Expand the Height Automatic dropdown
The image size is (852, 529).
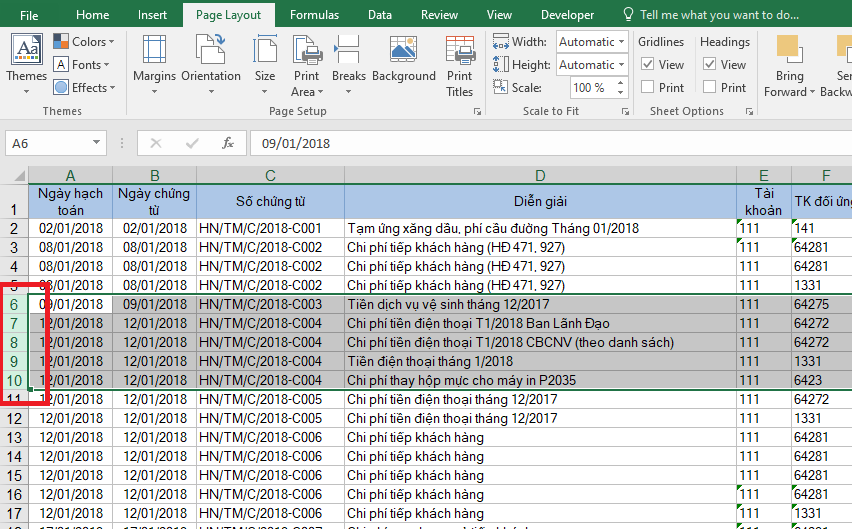pyautogui.click(x=622, y=65)
